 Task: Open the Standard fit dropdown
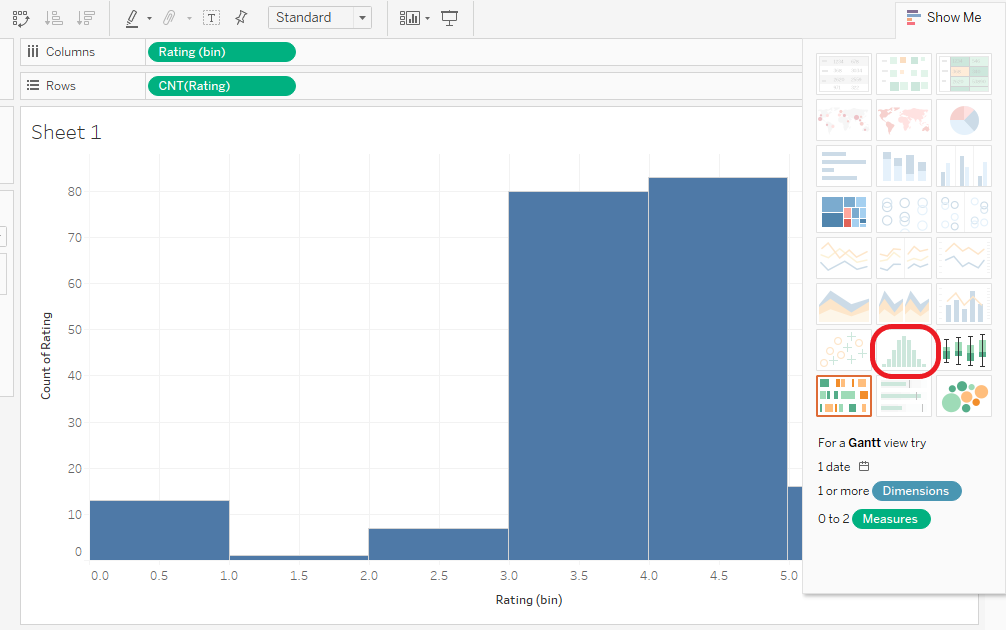coord(319,17)
